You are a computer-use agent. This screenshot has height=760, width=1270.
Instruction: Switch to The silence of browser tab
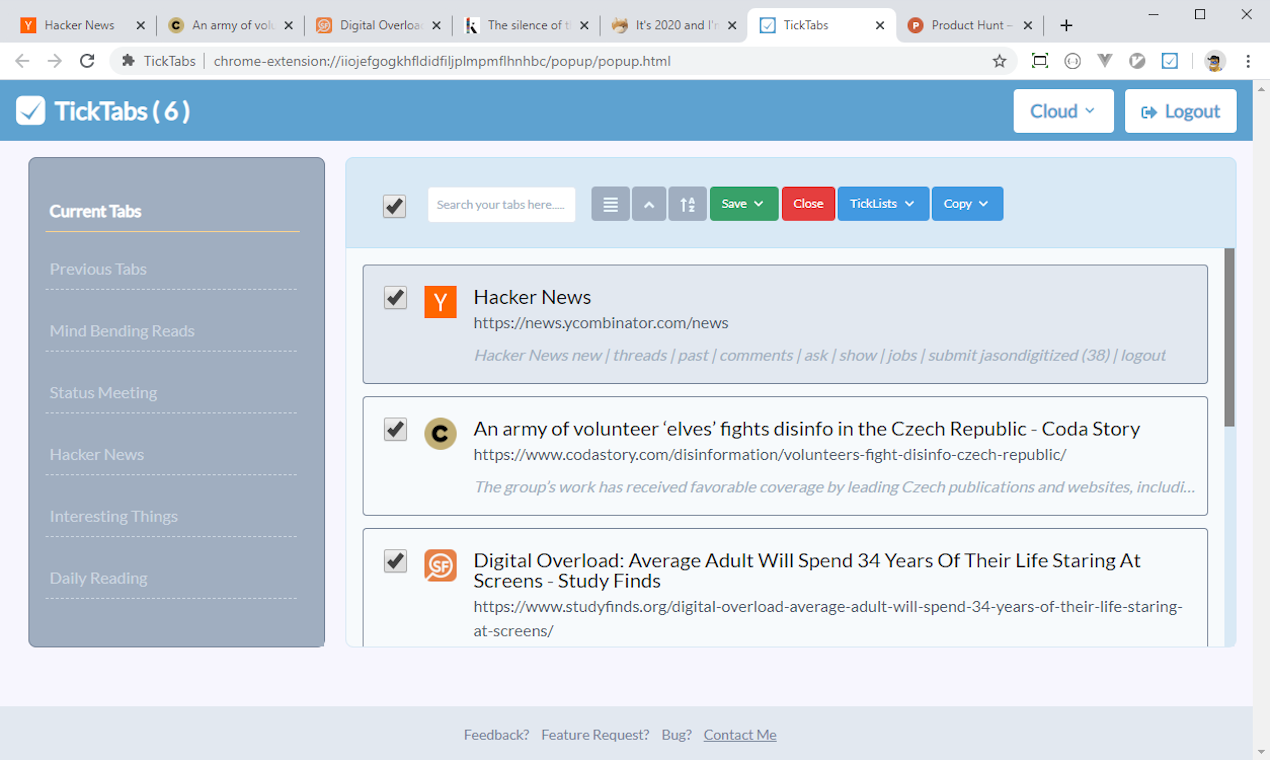[x=527, y=25]
